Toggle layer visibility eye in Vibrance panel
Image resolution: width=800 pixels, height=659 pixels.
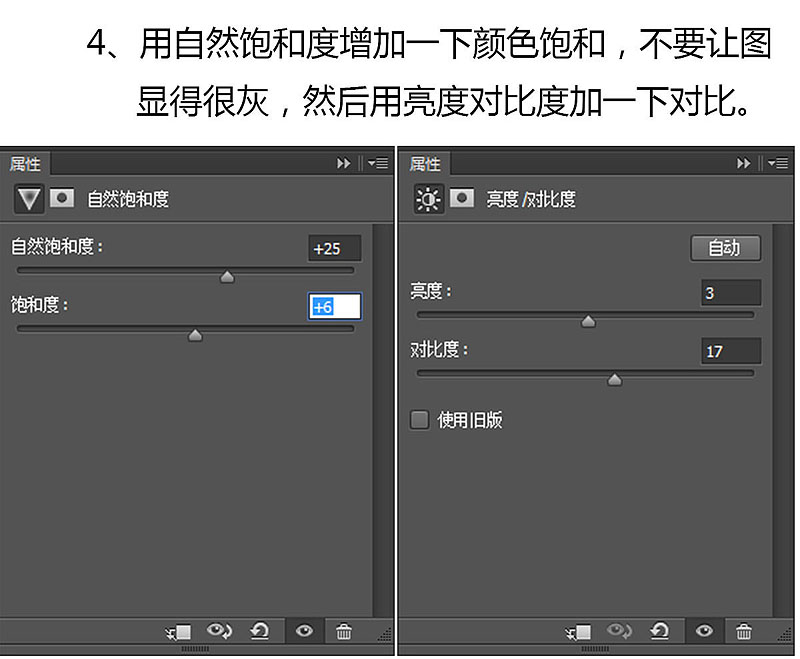(304, 631)
